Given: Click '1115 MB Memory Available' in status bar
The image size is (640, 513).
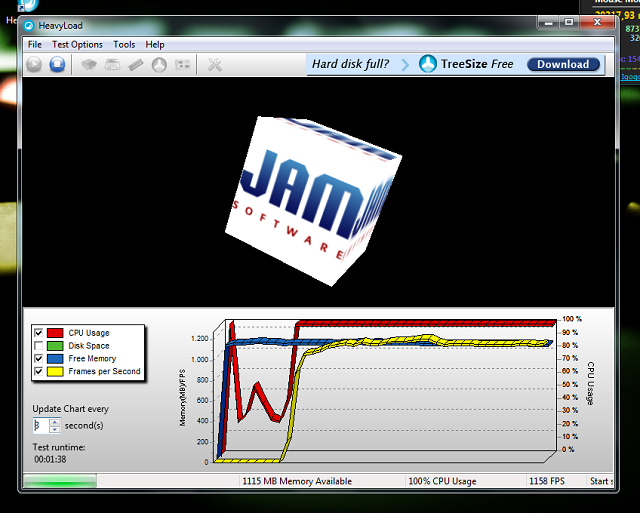Looking at the screenshot, I should [297, 481].
